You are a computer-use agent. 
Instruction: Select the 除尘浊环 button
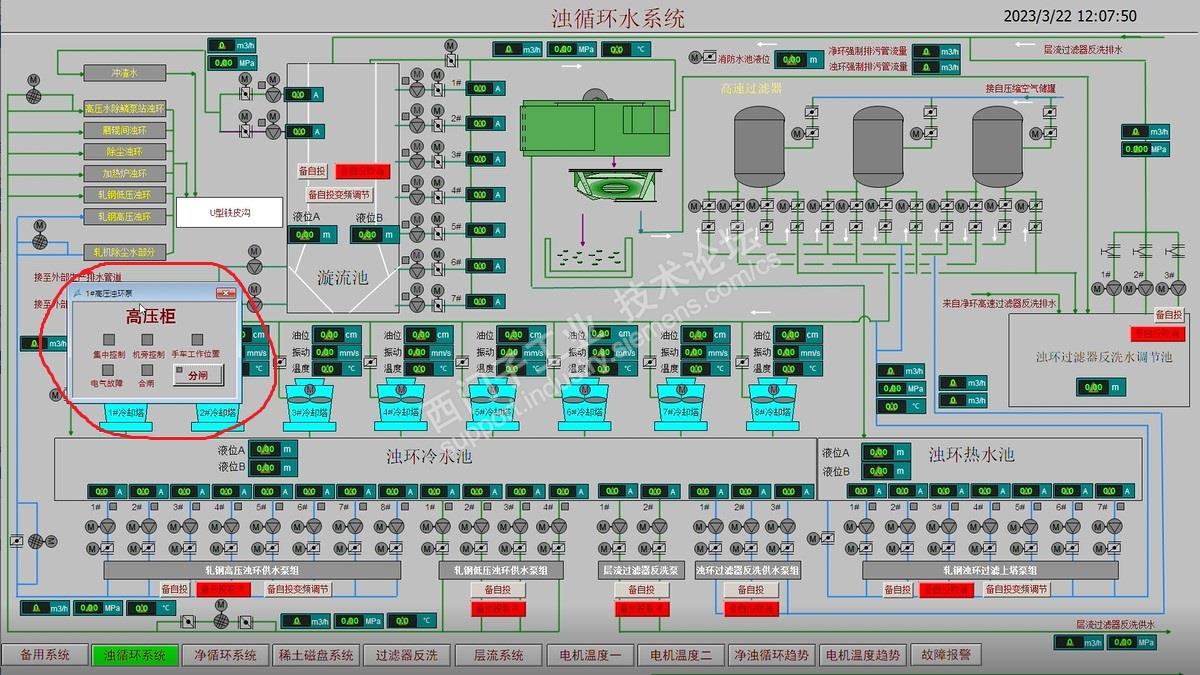124,152
